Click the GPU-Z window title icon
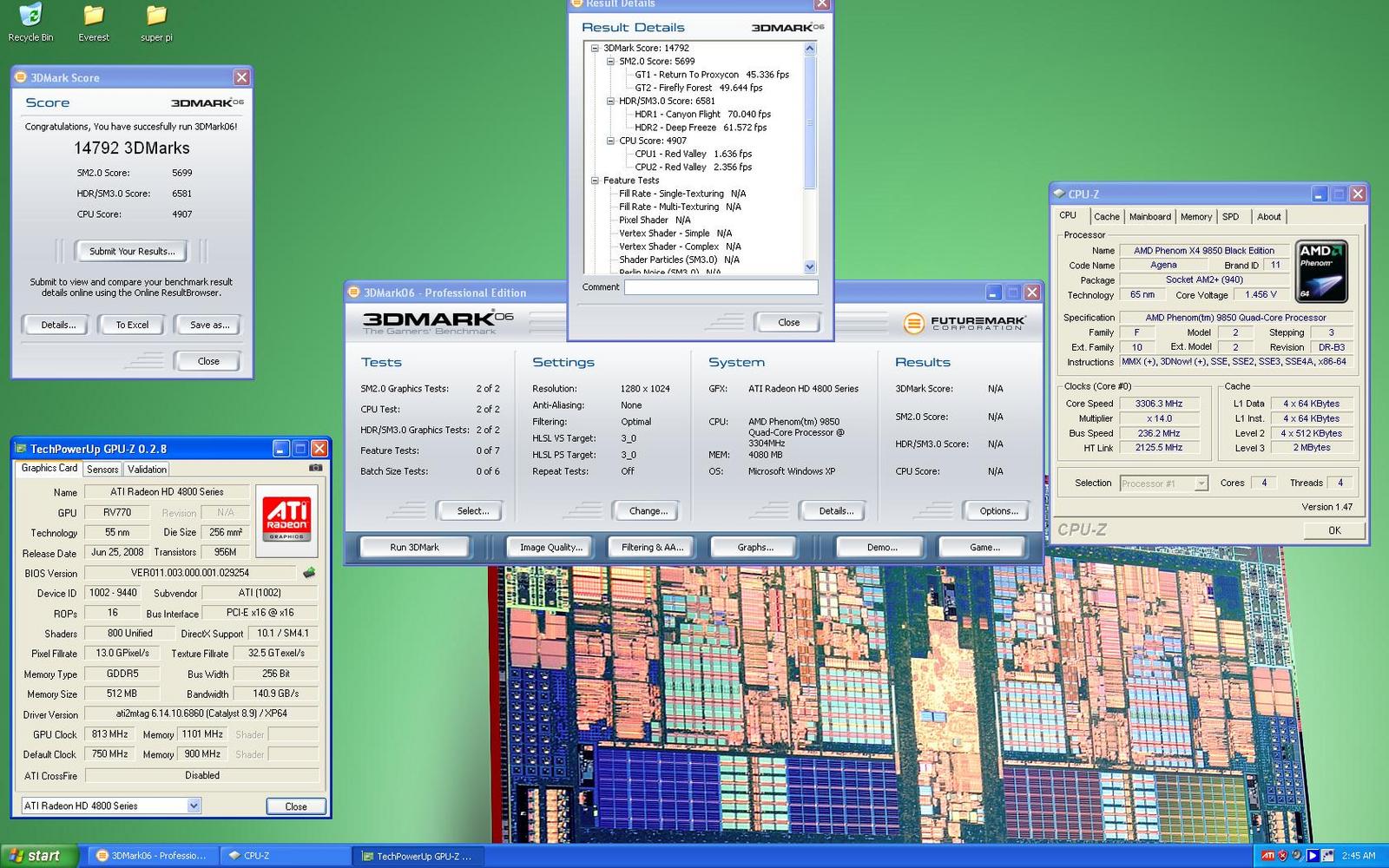This screenshot has height=868, width=1389. coord(21,449)
